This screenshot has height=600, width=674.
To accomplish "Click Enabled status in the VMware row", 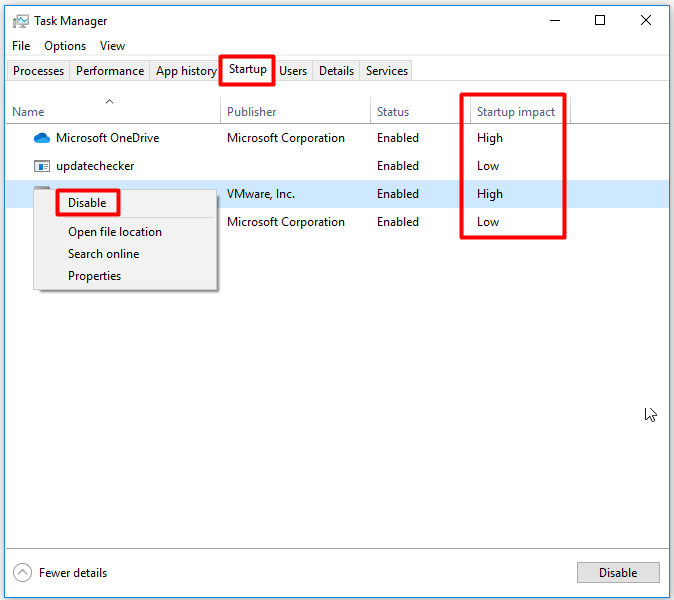I will point(398,194).
